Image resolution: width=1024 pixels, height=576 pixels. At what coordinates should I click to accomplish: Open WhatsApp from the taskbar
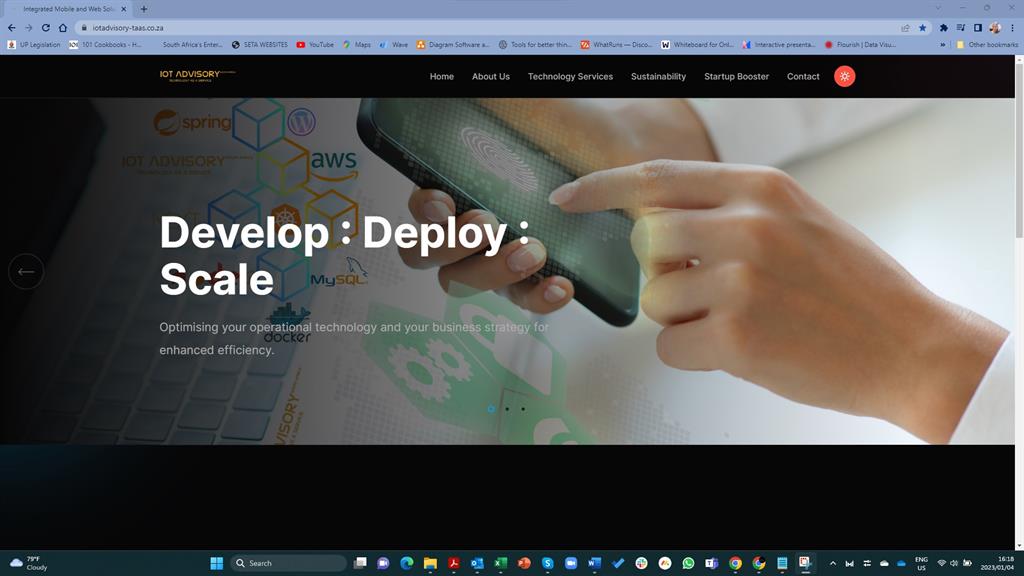pyautogui.click(x=688, y=563)
